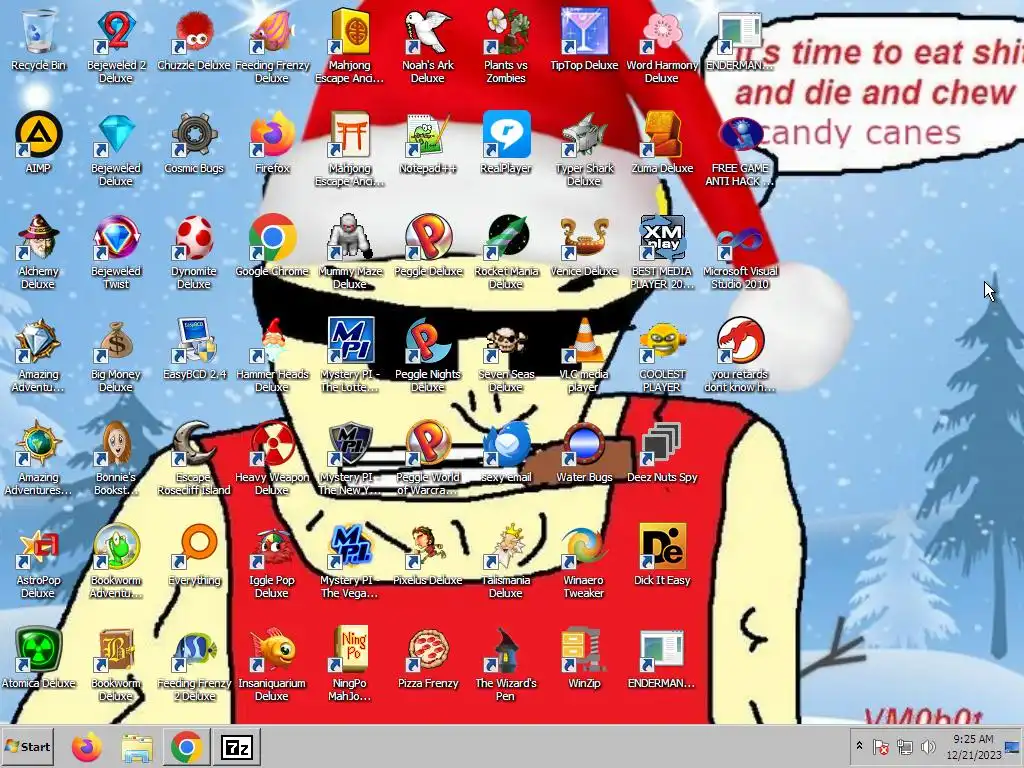Select the Peggle Nights Deluxe icon

click(x=428, y=355)
